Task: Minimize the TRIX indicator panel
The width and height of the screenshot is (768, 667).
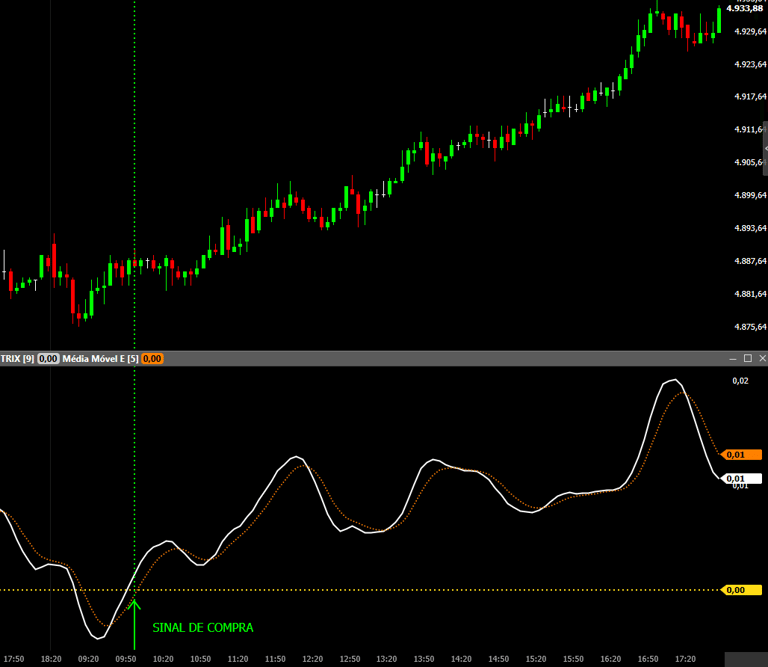Action: click(733, 358)
